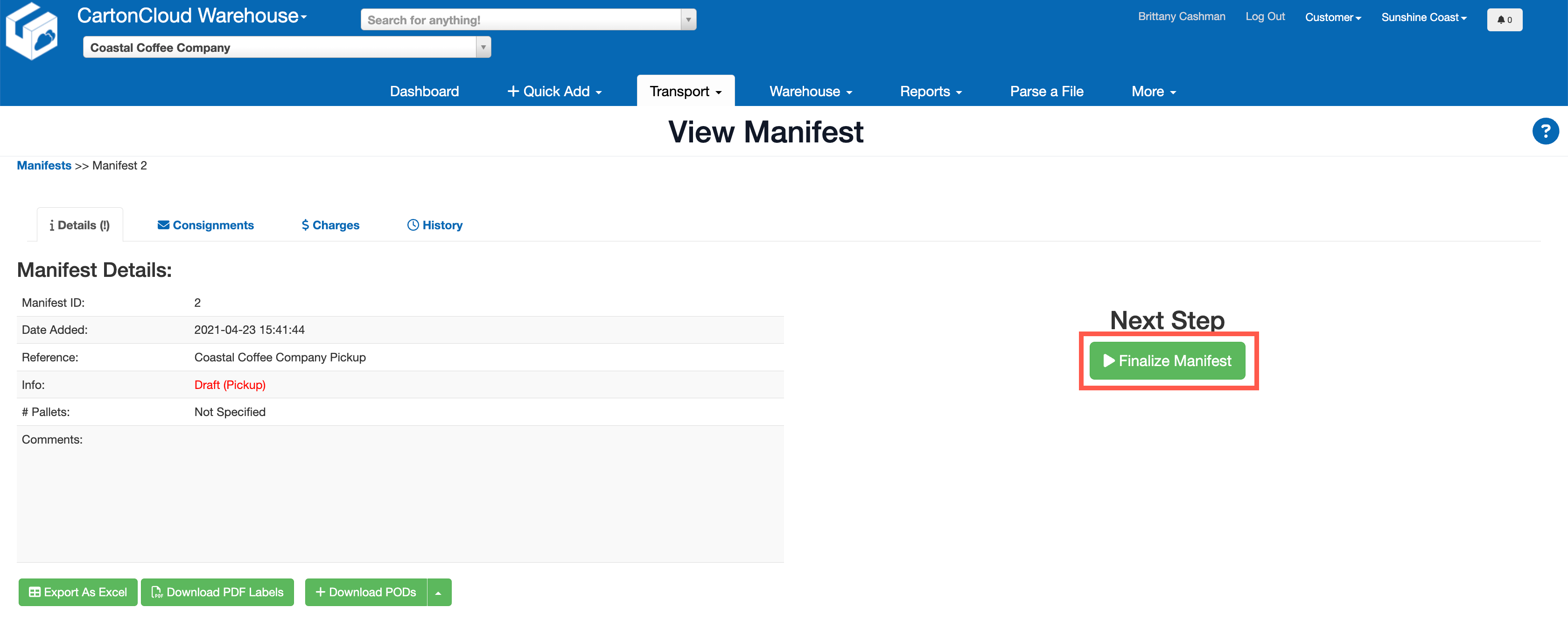Click the notifications bell icon
The height and width of the screenshot is (621, 1568).
point(1504,20)
